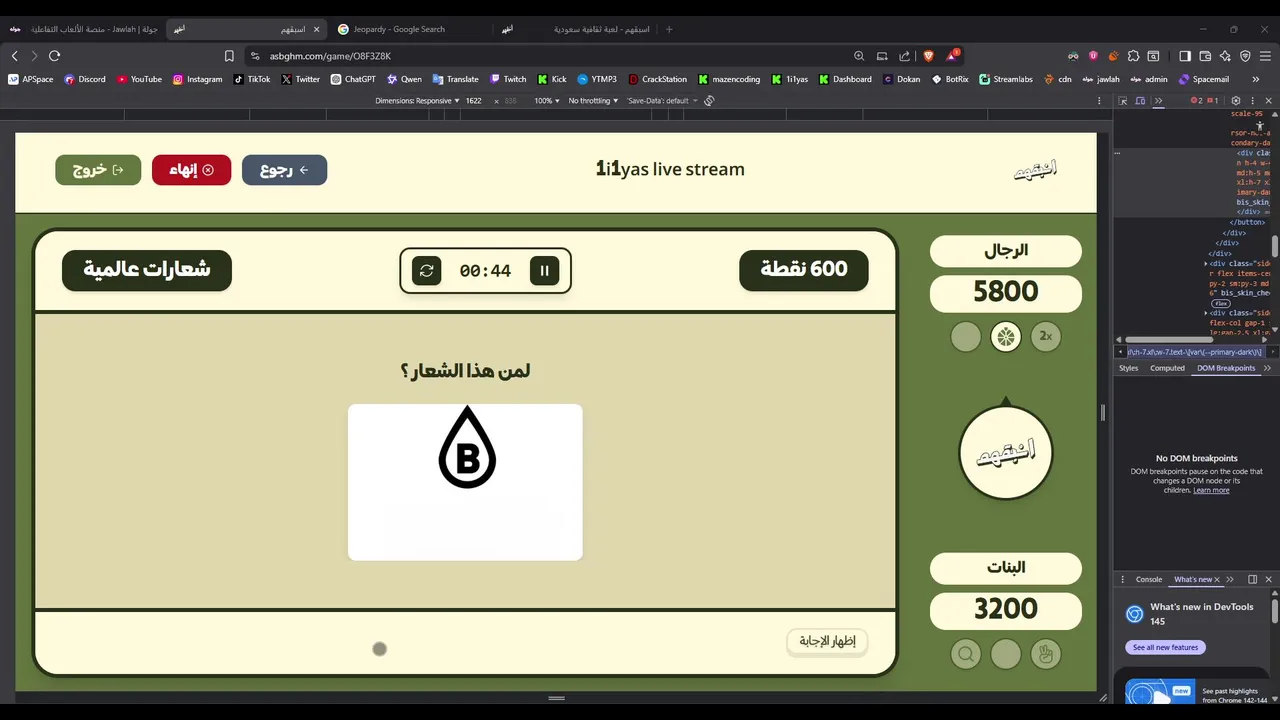This screenshot has width=1280, height=720.
Task: Click the red إنهاء end button
Action: [x=191, y=170]
